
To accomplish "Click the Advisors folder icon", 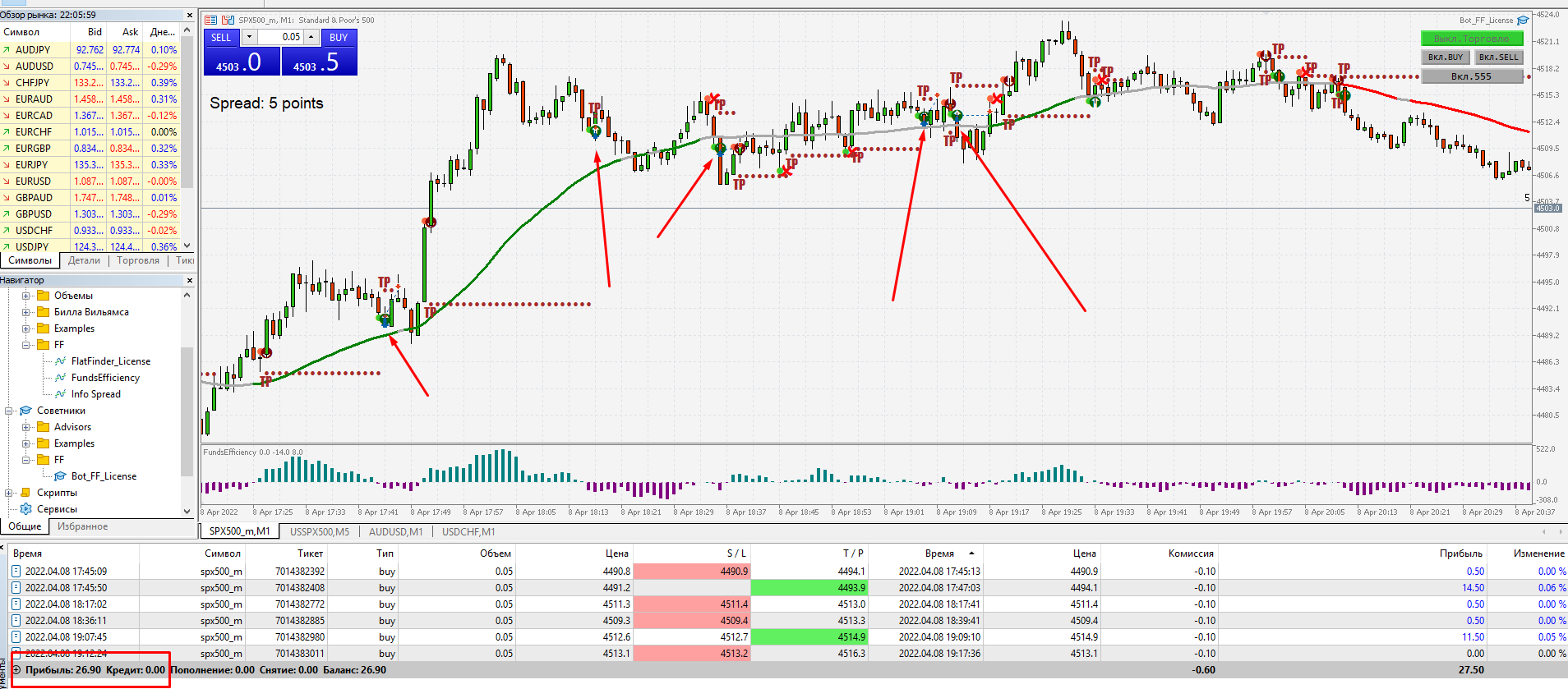I will (x=44, y=427).
